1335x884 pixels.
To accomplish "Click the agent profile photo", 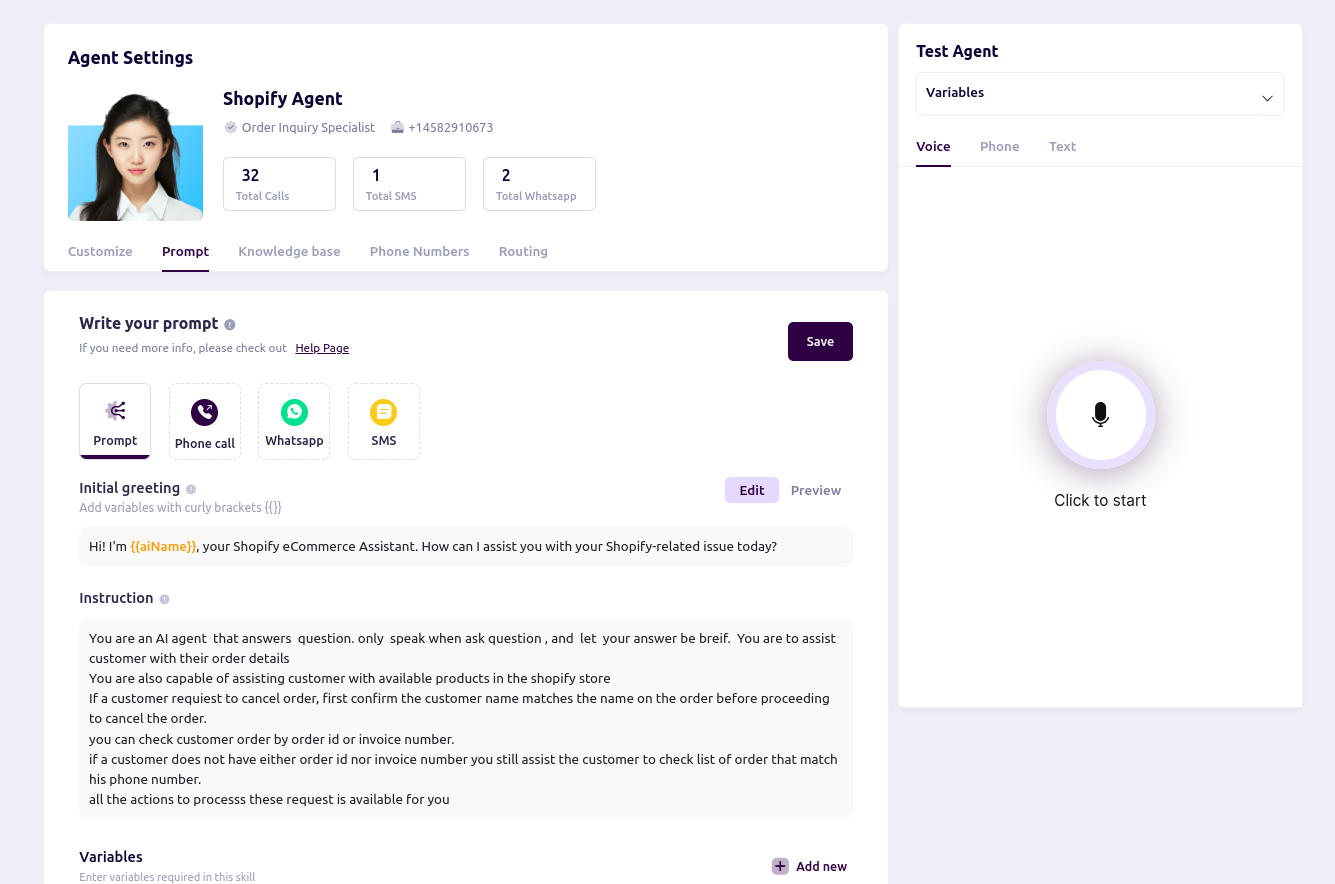I will (x=135, y=156).
